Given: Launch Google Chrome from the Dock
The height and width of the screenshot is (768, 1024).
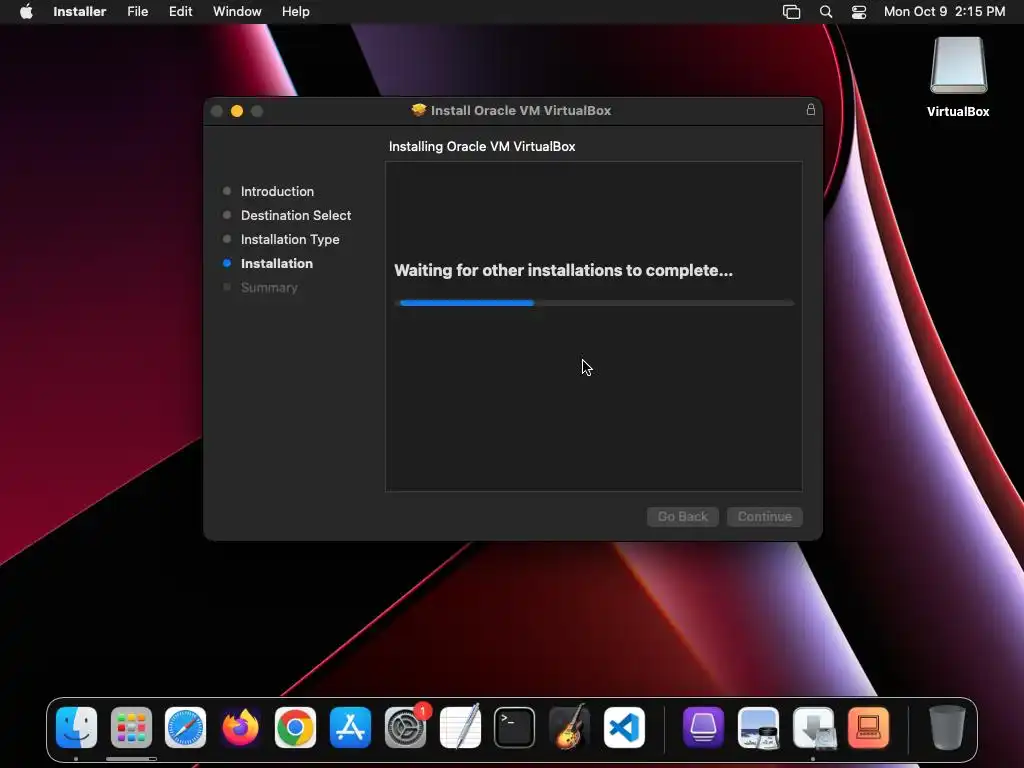Looking at the screenshot, I should tap(295, 728).
